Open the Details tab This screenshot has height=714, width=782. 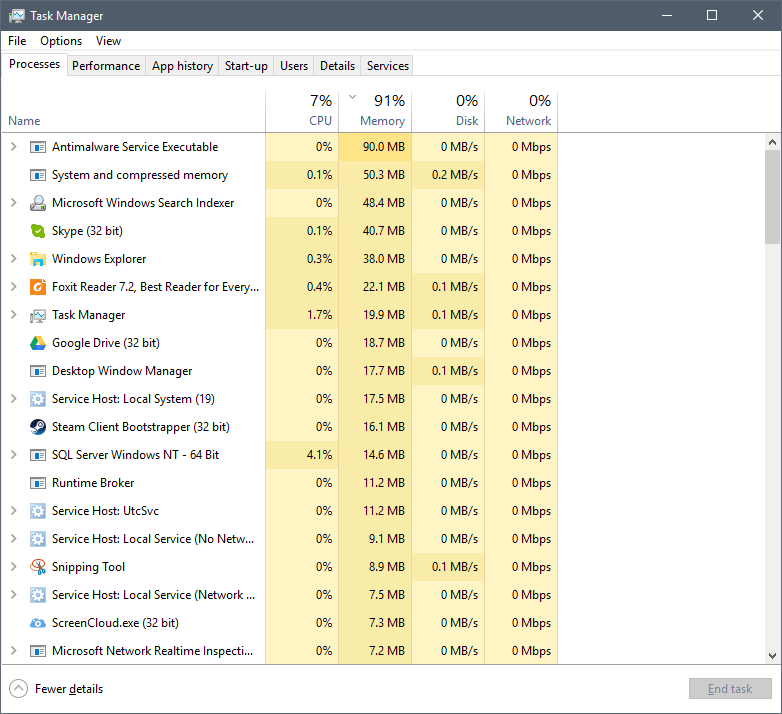click(337, 66)
